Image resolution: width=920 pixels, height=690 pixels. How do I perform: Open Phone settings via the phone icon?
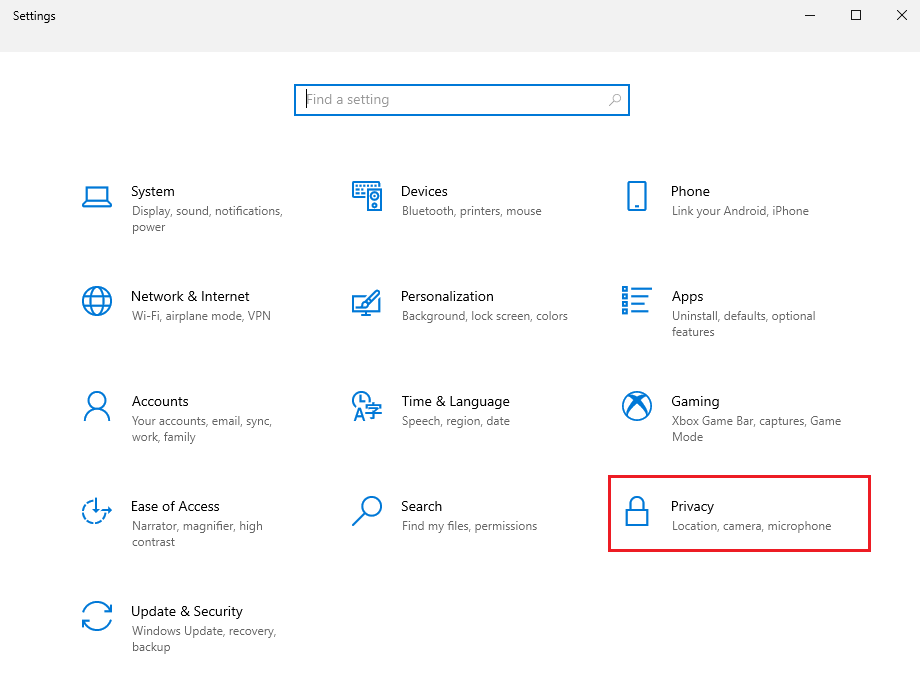pos(637,196)
